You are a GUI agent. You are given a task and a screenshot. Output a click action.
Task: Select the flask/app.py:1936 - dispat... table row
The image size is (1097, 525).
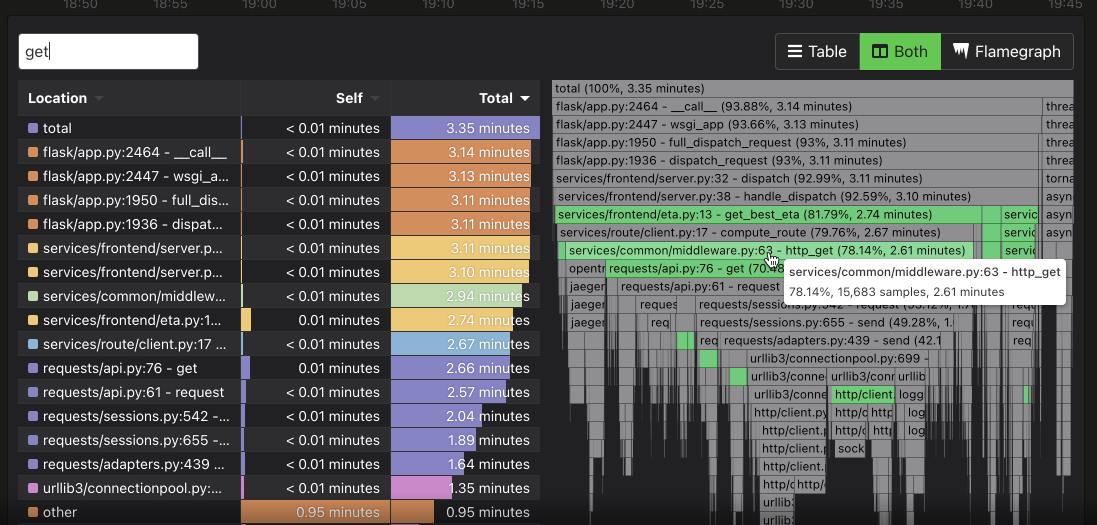279,224
